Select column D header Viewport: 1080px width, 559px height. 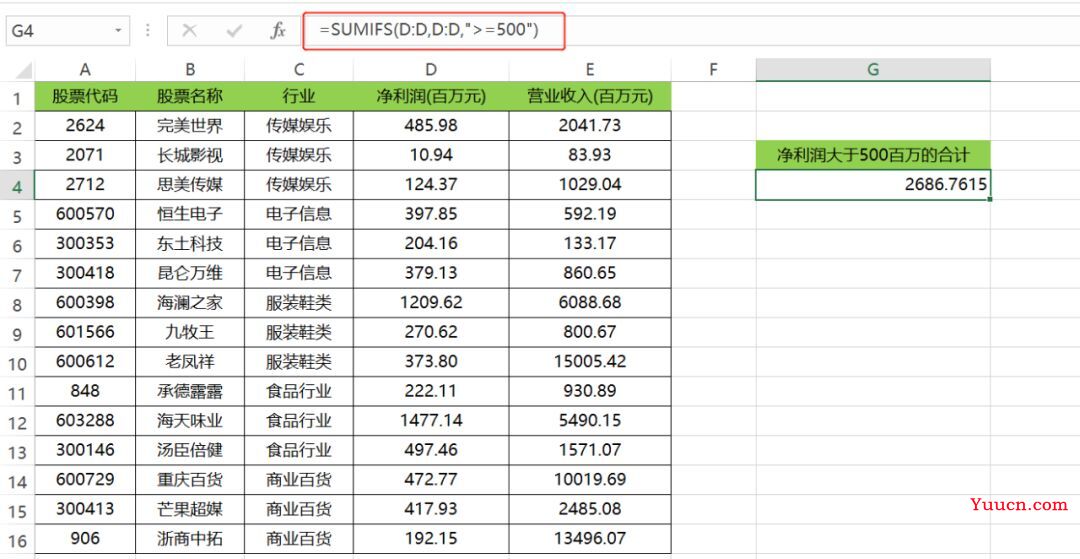tap(431, 70)
